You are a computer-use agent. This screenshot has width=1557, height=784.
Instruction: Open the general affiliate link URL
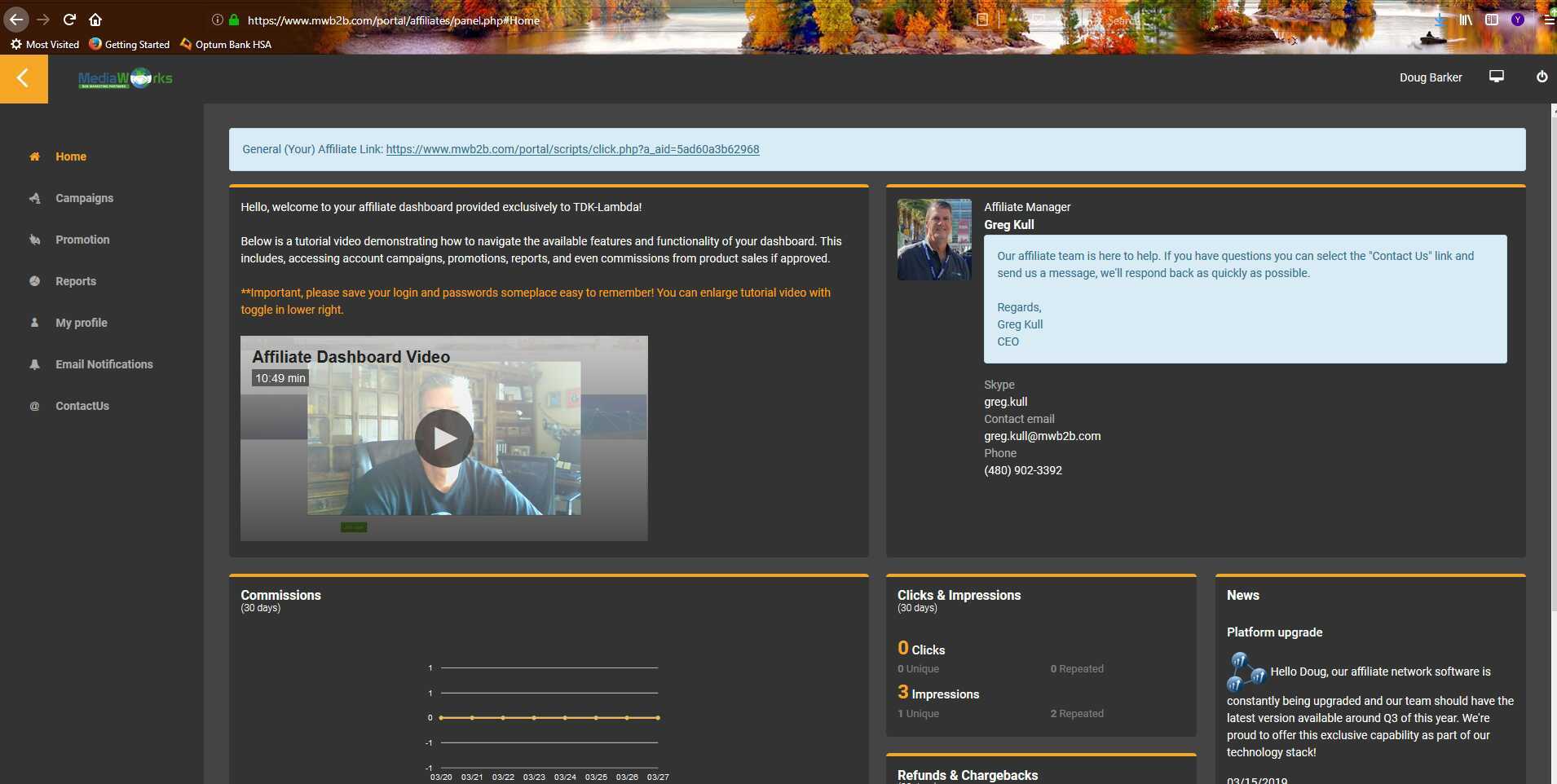(572, 149)
